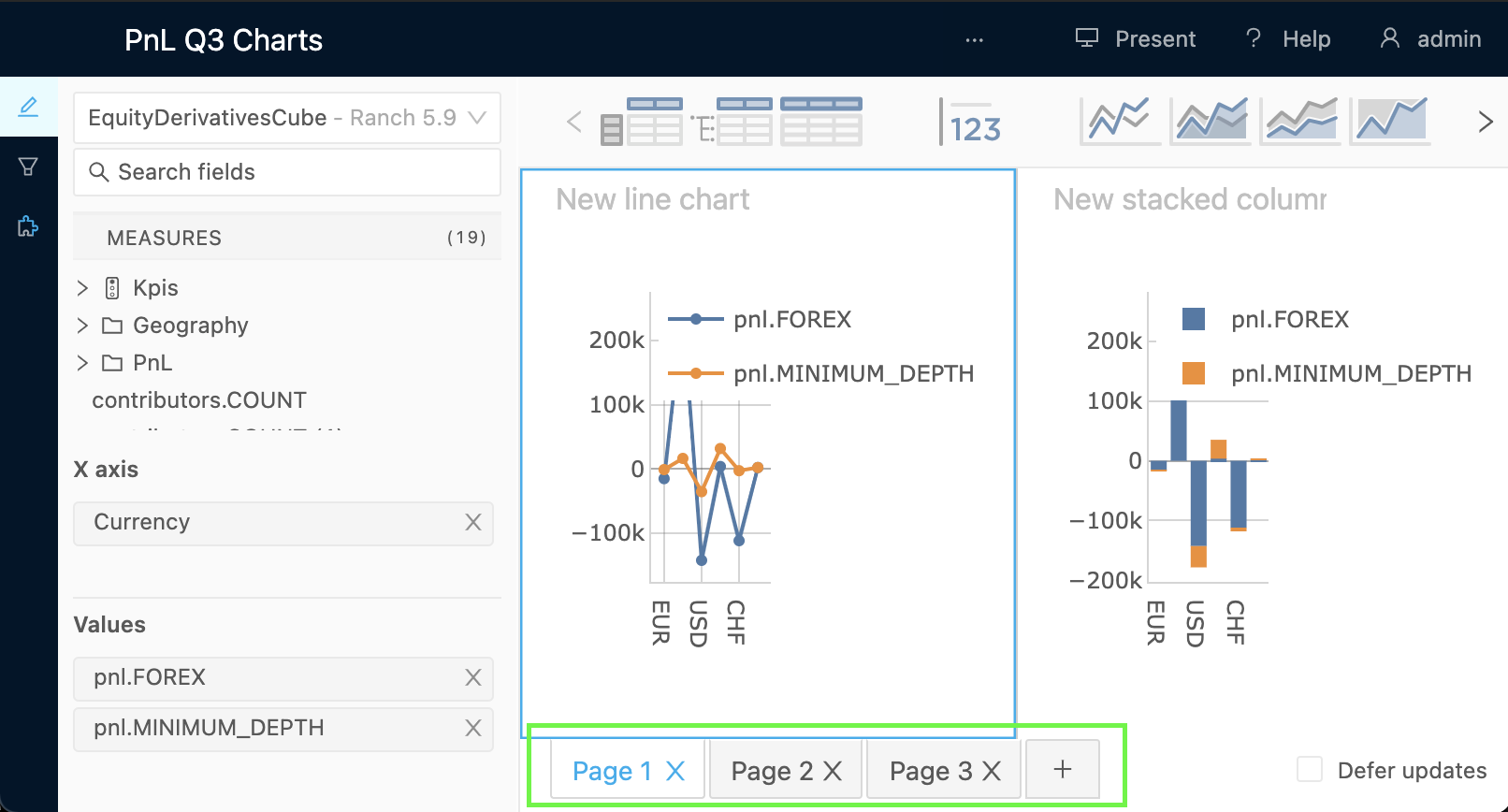Toggle pnl.MINIMUM_DEPTH legend in line chart

tap(820, 373)
